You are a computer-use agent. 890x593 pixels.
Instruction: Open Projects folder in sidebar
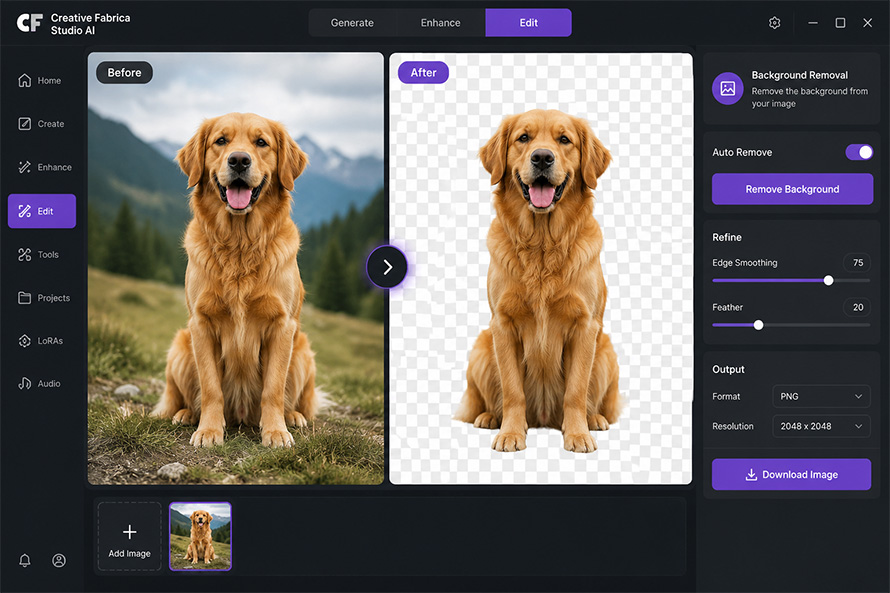[x=44, y=298]
